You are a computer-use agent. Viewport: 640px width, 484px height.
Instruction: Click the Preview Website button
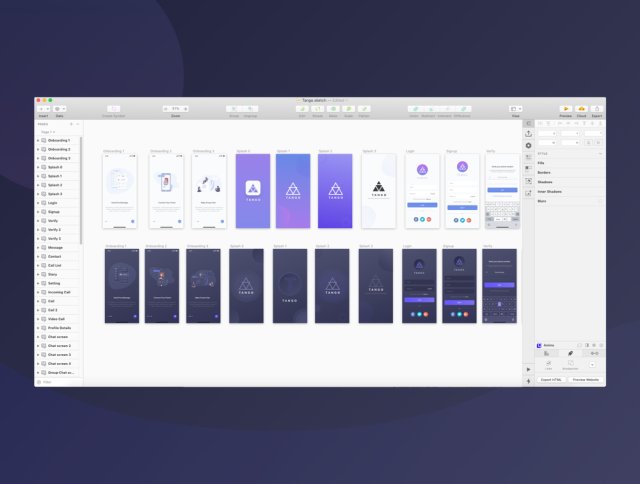coord(586,380)
